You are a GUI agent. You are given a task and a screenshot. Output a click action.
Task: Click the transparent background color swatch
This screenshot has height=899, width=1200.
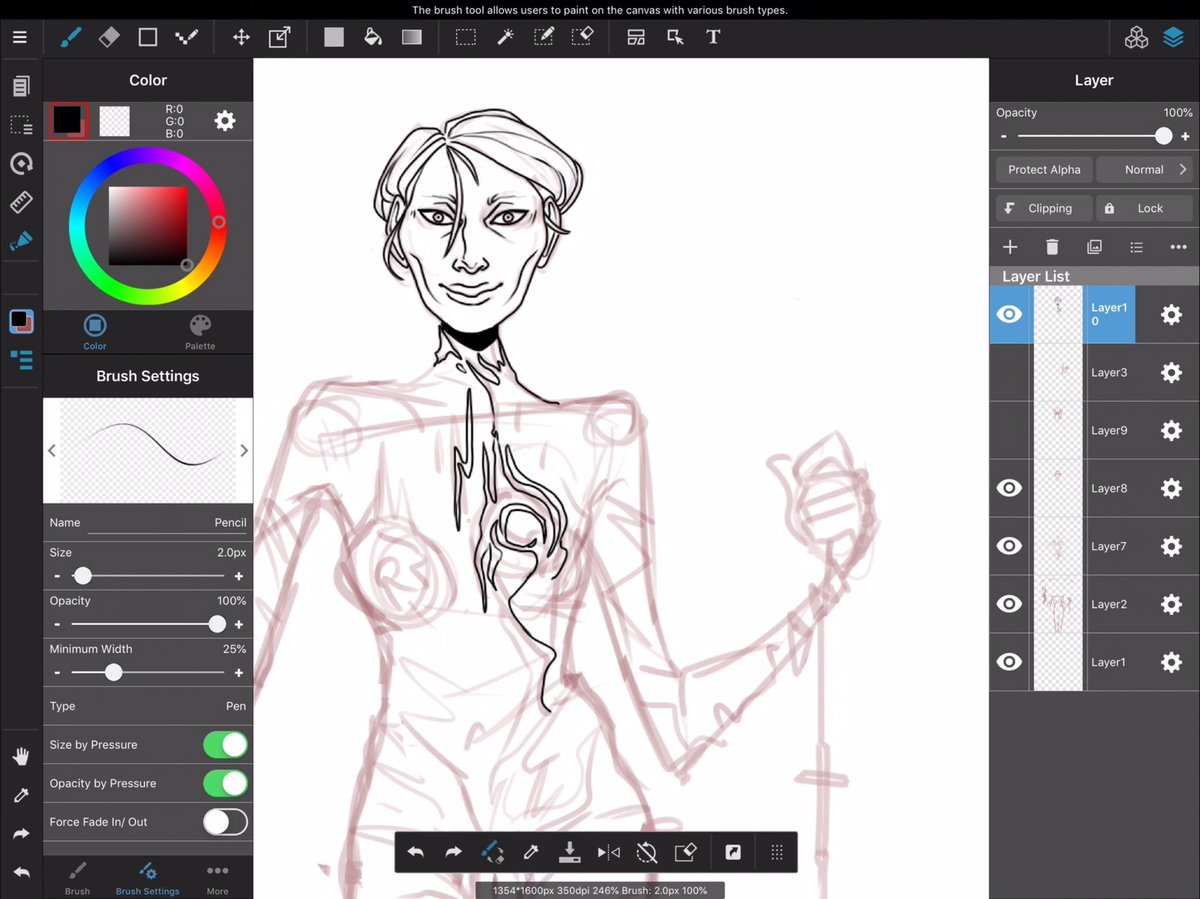point(115,121)
